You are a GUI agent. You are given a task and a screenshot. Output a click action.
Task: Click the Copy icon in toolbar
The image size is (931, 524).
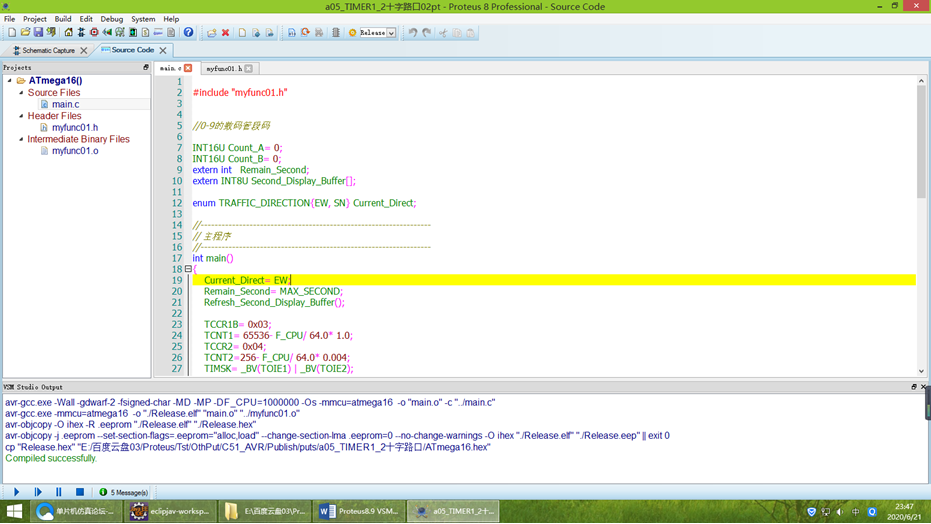point(457,33)
